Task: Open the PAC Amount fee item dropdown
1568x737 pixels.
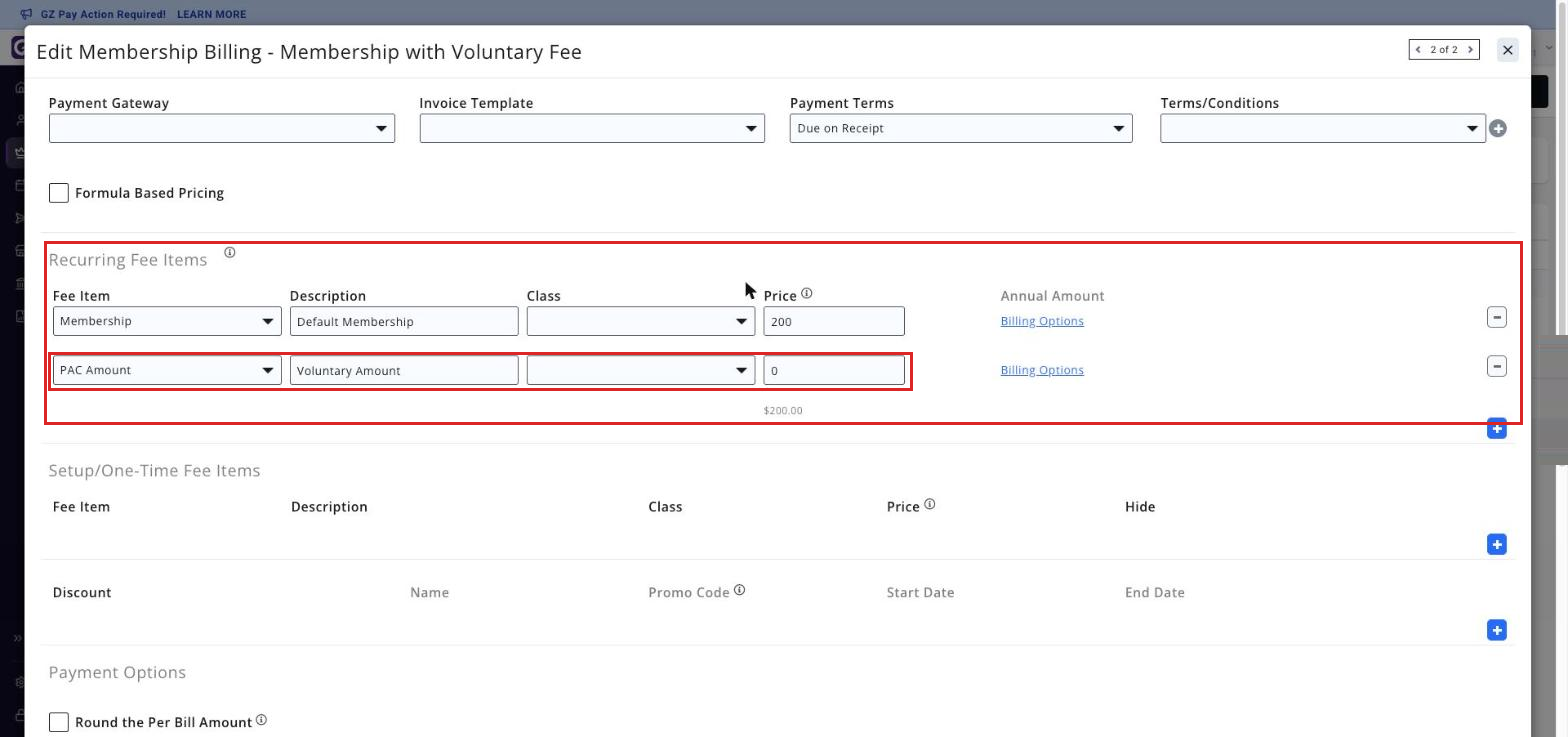Action: 167,370
